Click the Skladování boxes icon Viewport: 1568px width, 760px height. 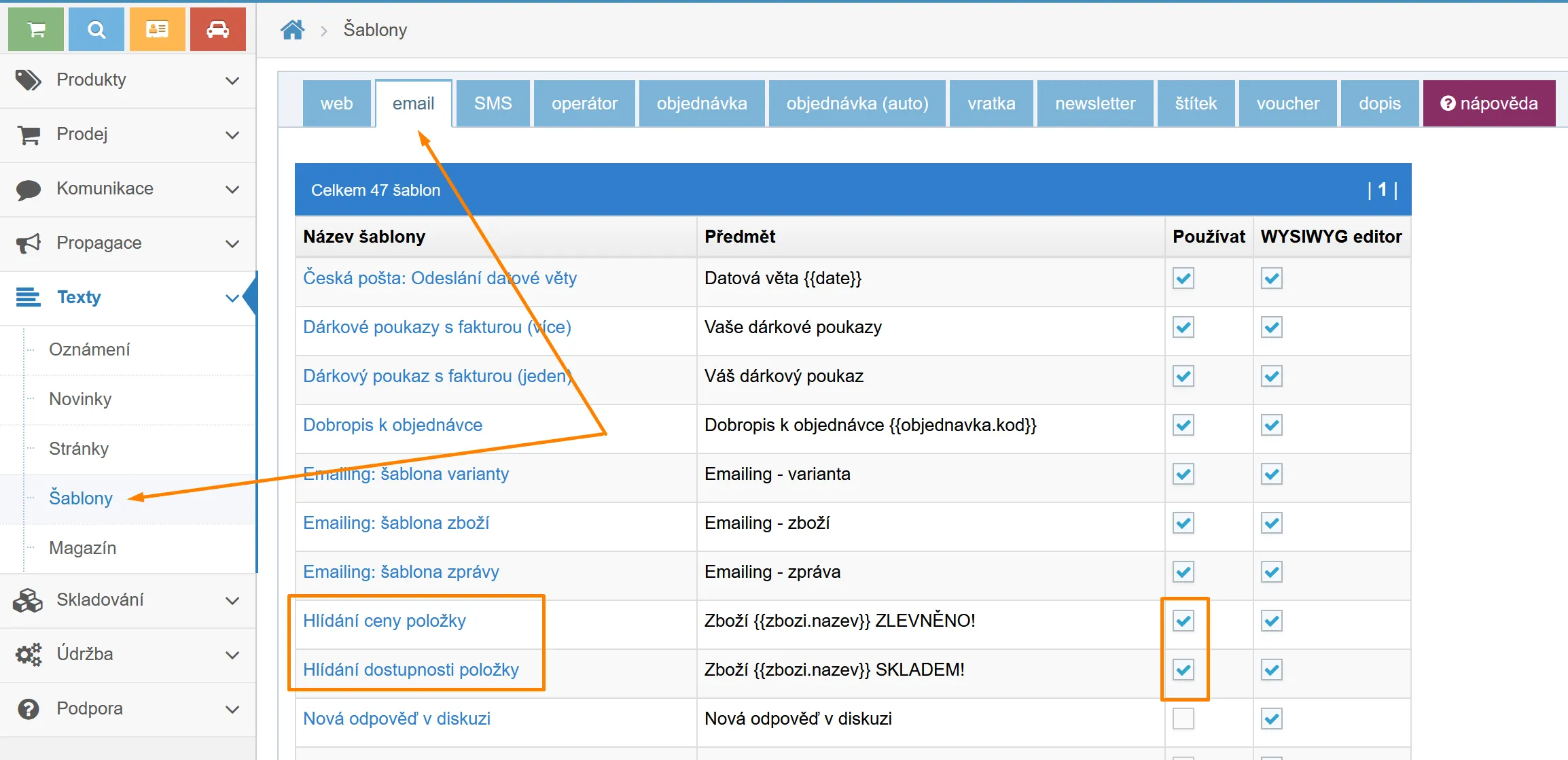click(x=28, y=600)
